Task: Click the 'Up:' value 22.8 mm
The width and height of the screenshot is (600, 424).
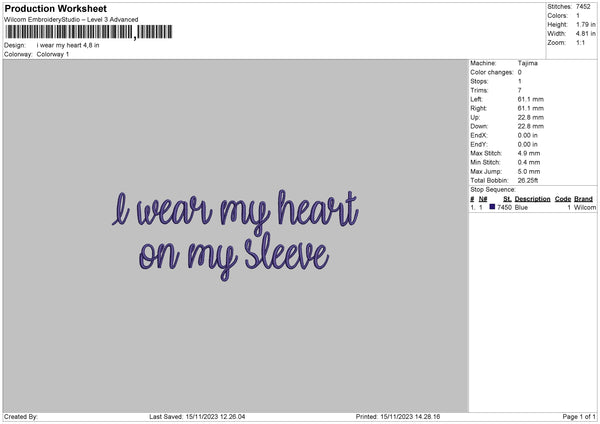Action: click(531, 117)
